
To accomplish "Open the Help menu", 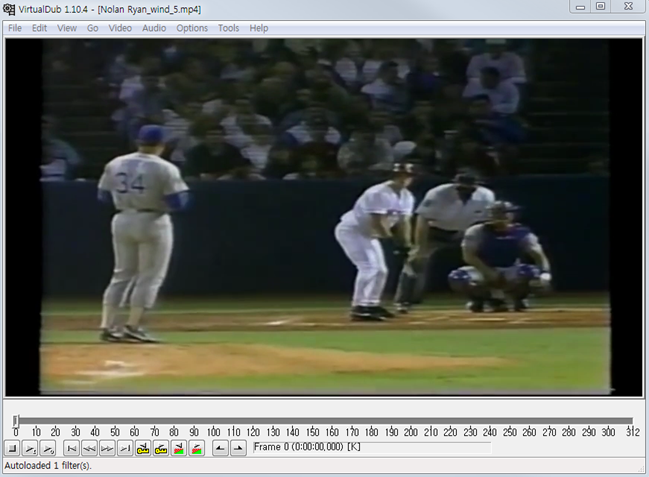I will [259, 28].
